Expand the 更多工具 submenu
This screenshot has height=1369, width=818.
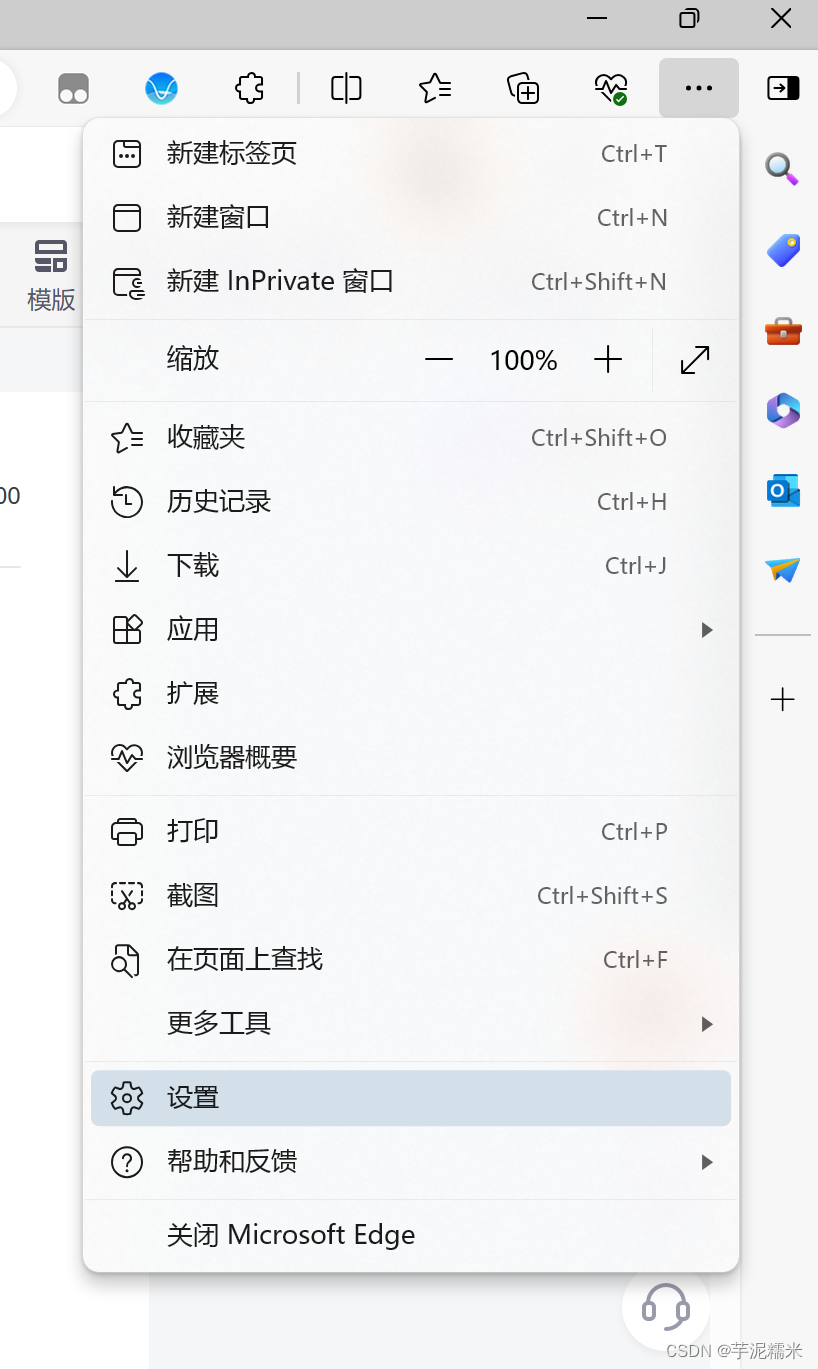pyautogui.click(x=411, y=1023)
